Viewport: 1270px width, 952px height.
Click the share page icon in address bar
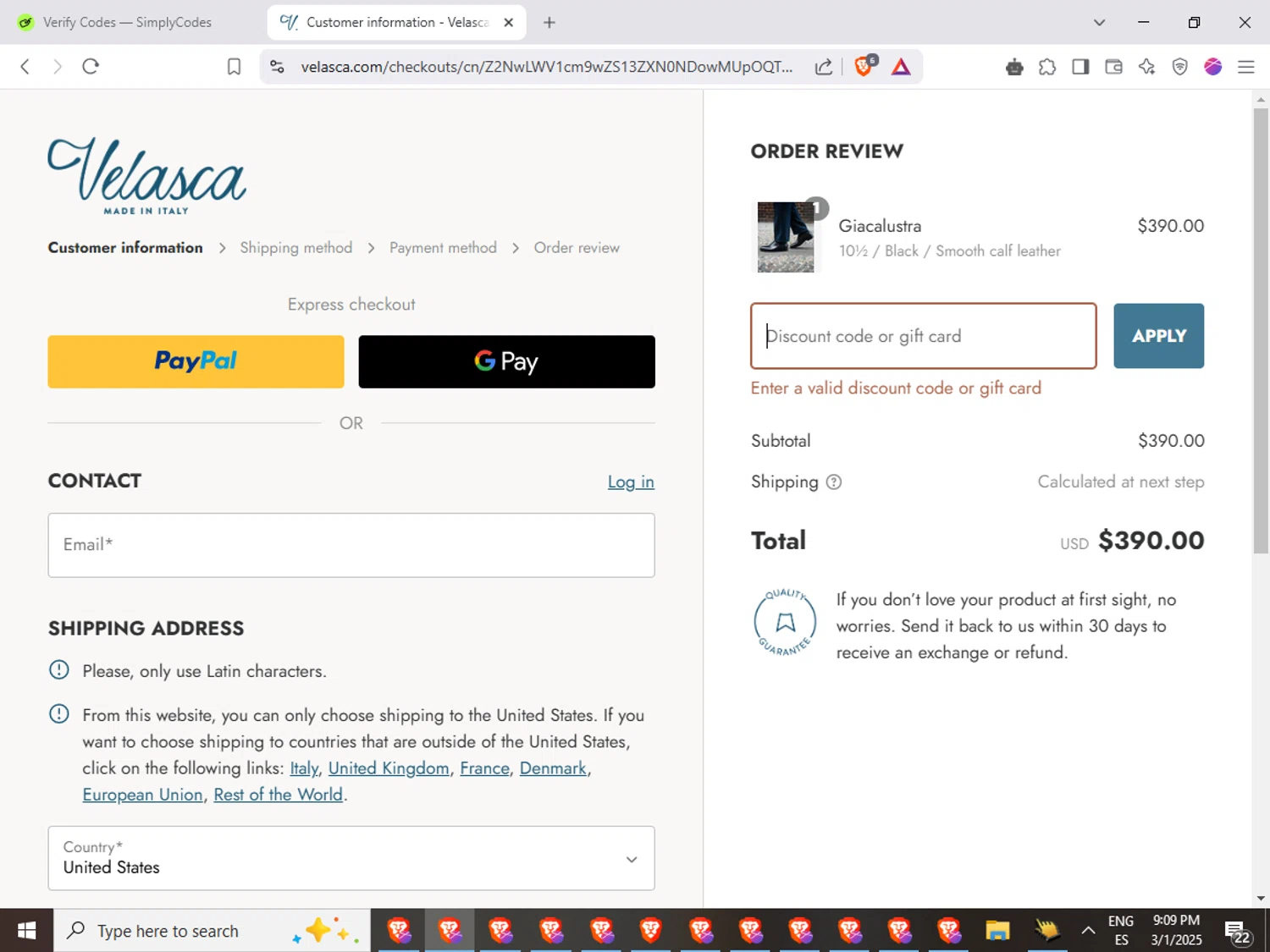(823, 67)
